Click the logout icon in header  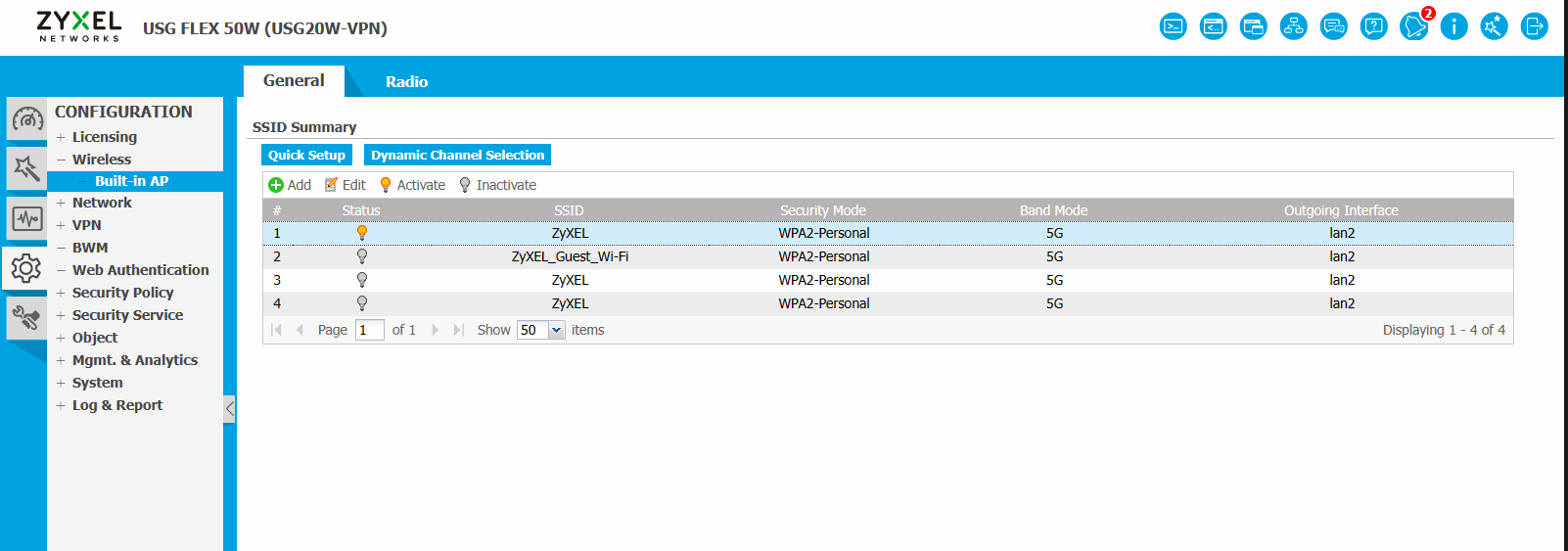click(x=1534, y=26)
